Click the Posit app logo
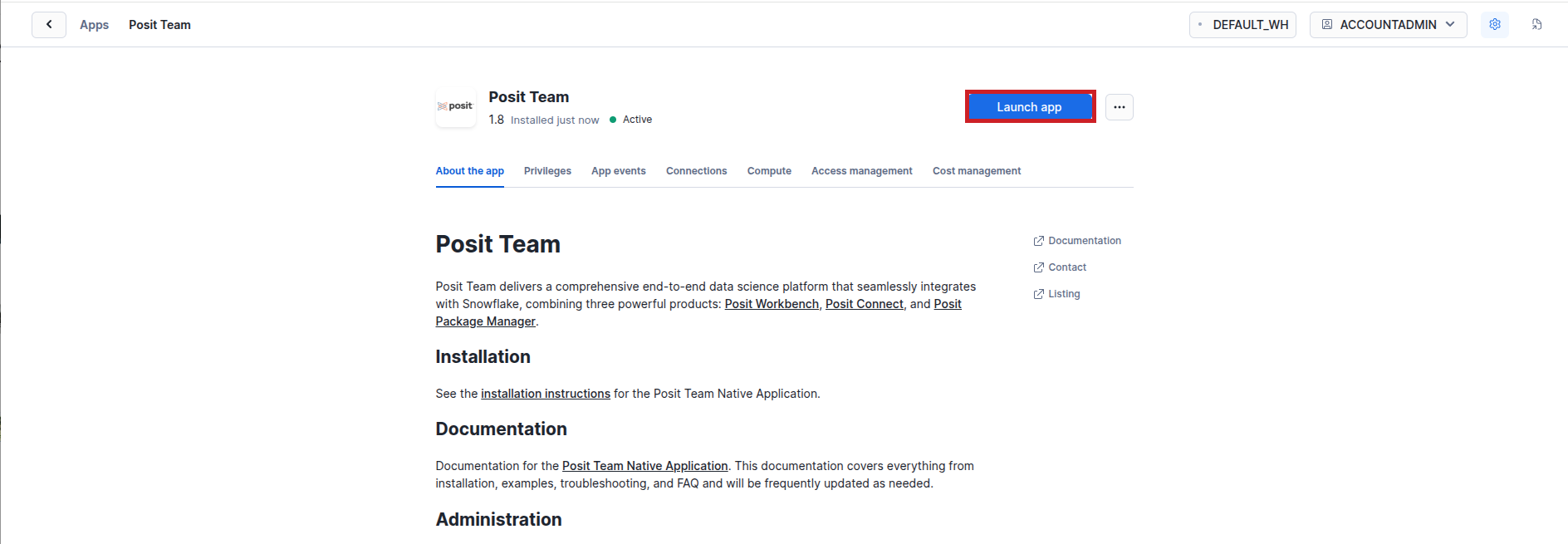The width and height of the screenshot is (1568, 544). [x=455, y=107]
